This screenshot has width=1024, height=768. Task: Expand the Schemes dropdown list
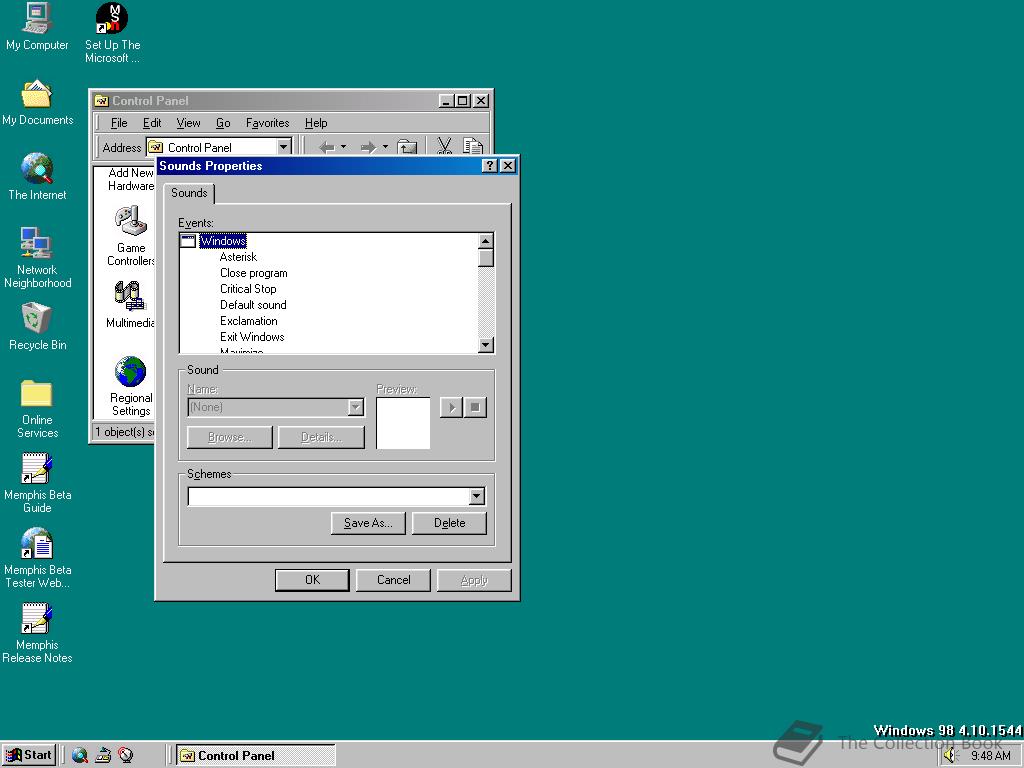click(x=476, y=497)
